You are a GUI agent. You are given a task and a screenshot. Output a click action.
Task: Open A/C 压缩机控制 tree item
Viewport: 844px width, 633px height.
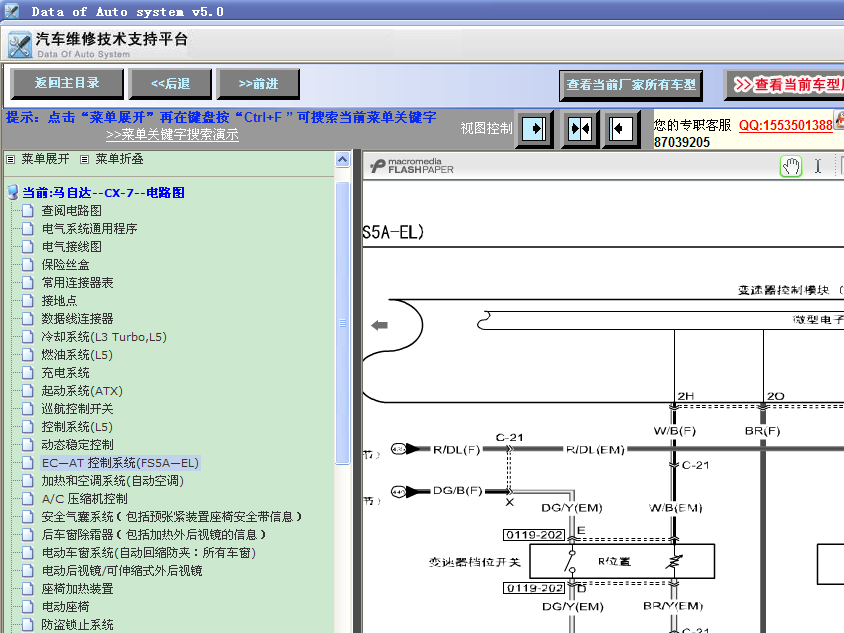(85, 500)
